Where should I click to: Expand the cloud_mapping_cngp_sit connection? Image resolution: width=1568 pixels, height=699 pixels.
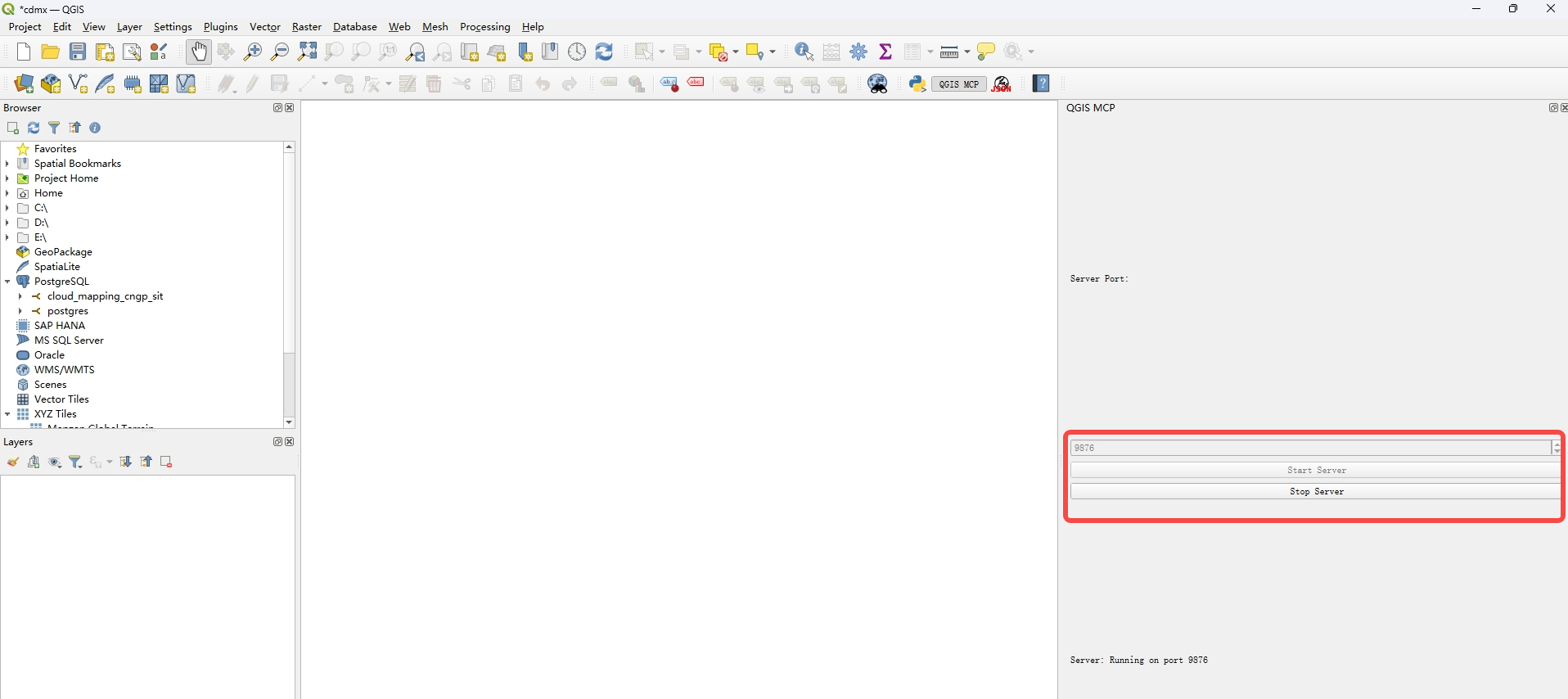(x=20, y=296)
